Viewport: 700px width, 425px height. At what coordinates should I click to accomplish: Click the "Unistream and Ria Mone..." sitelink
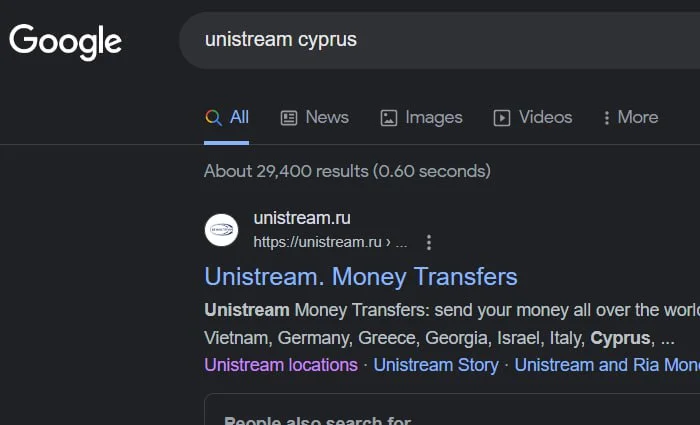(606, 365)
